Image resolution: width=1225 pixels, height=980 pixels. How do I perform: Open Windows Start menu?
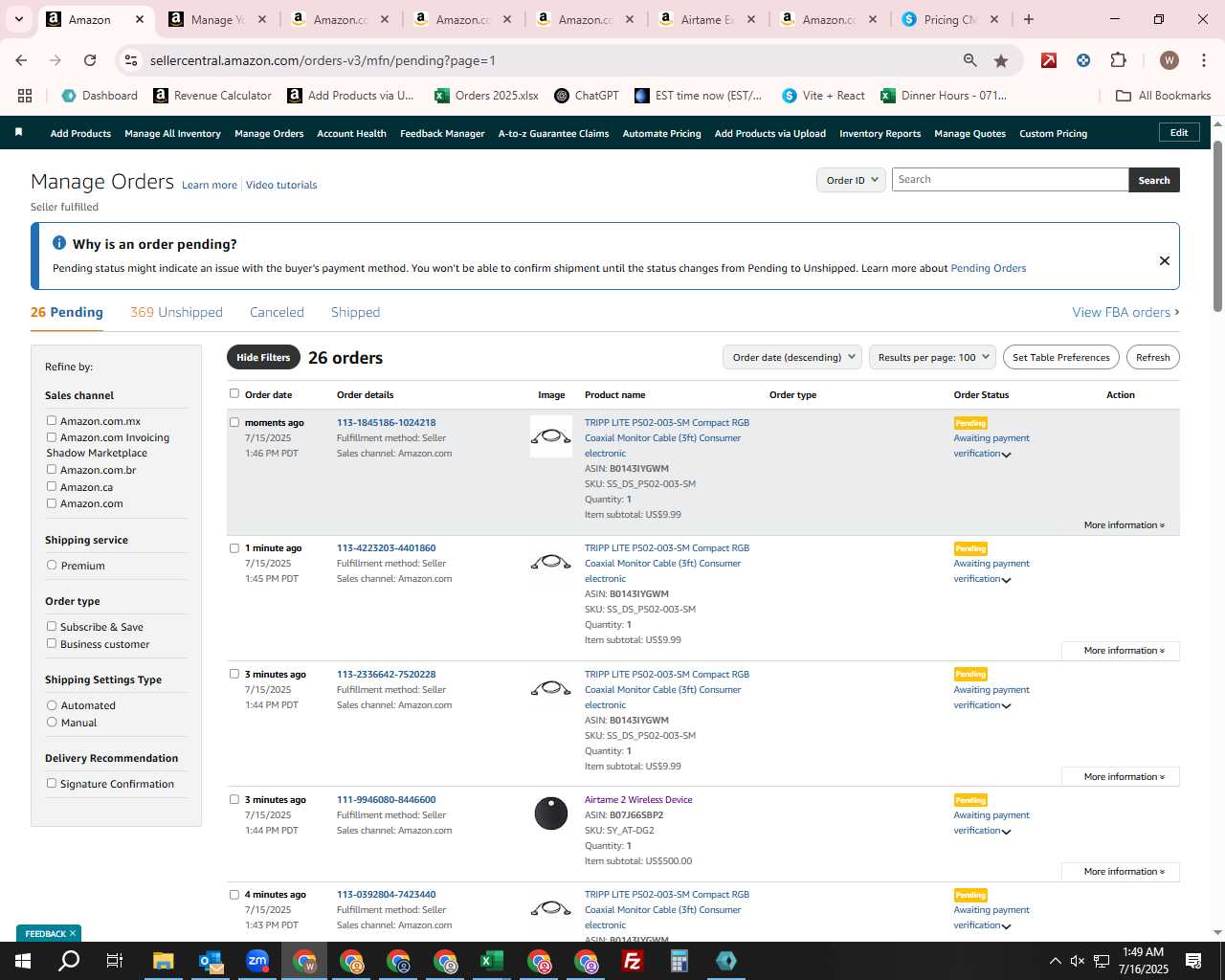pyautogui.click(x=22, y=961)
